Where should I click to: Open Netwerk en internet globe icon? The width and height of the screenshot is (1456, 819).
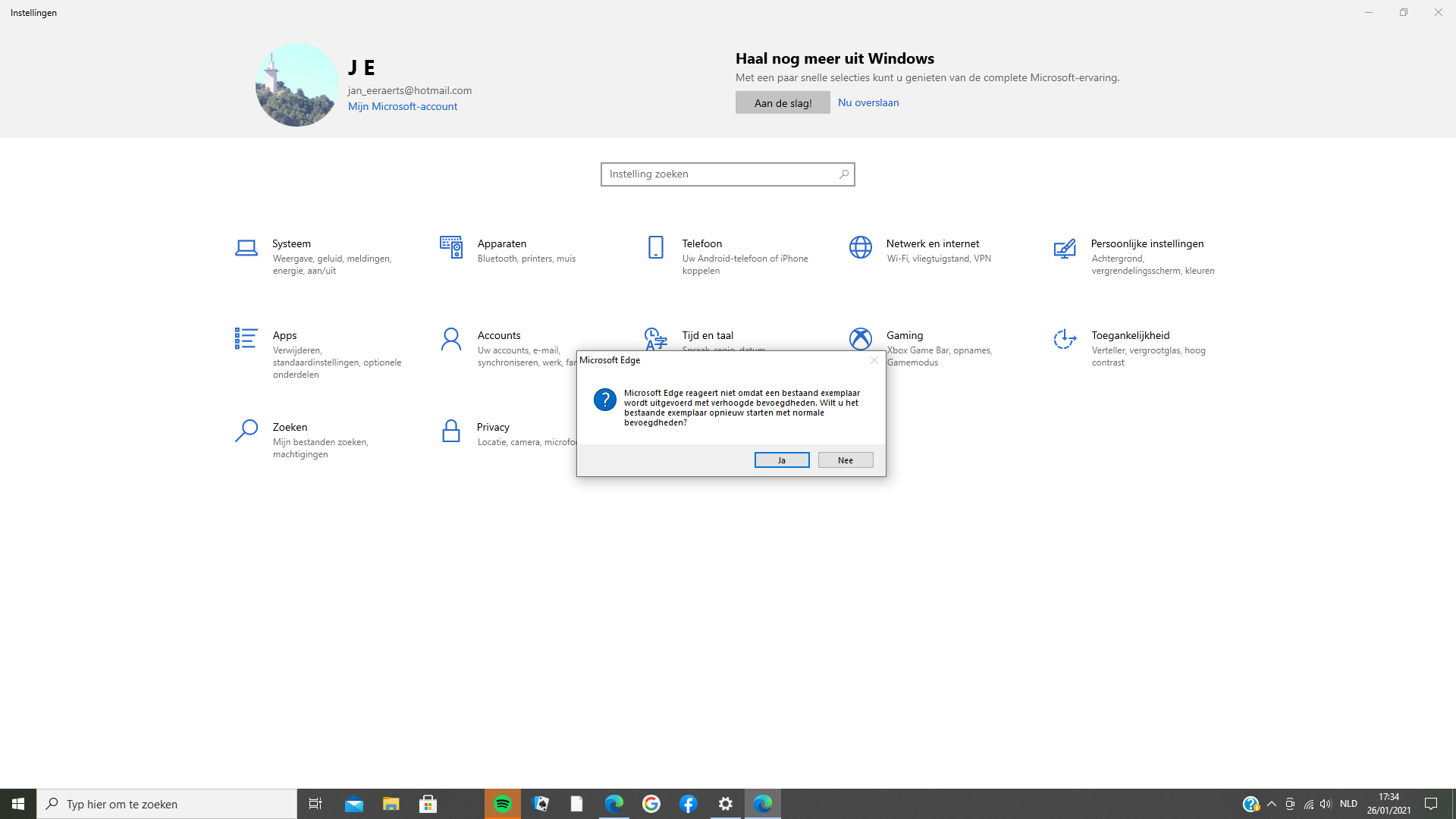click(x=861, y=247)
